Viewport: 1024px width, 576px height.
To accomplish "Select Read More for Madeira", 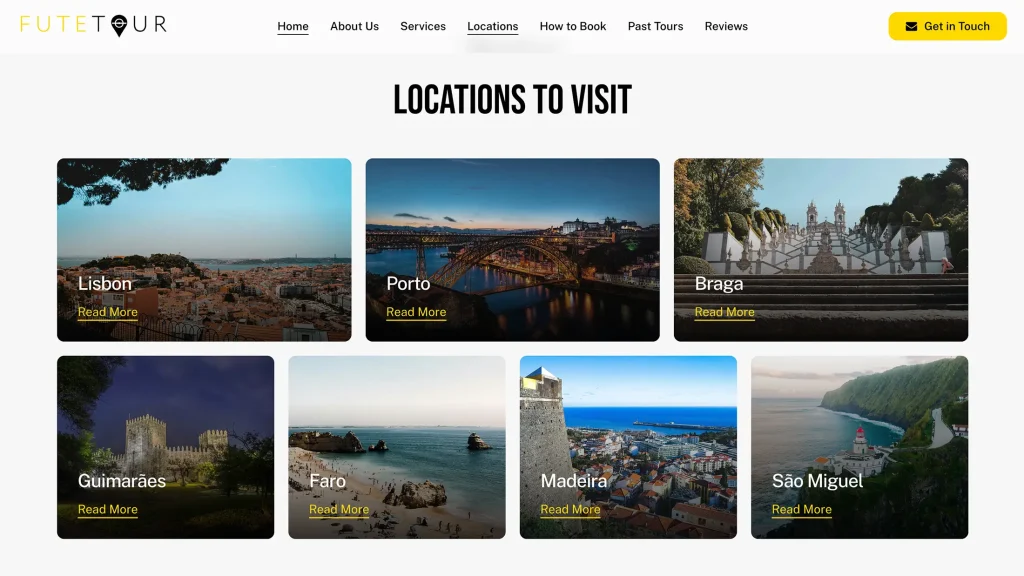I will [x=570, y=510].
